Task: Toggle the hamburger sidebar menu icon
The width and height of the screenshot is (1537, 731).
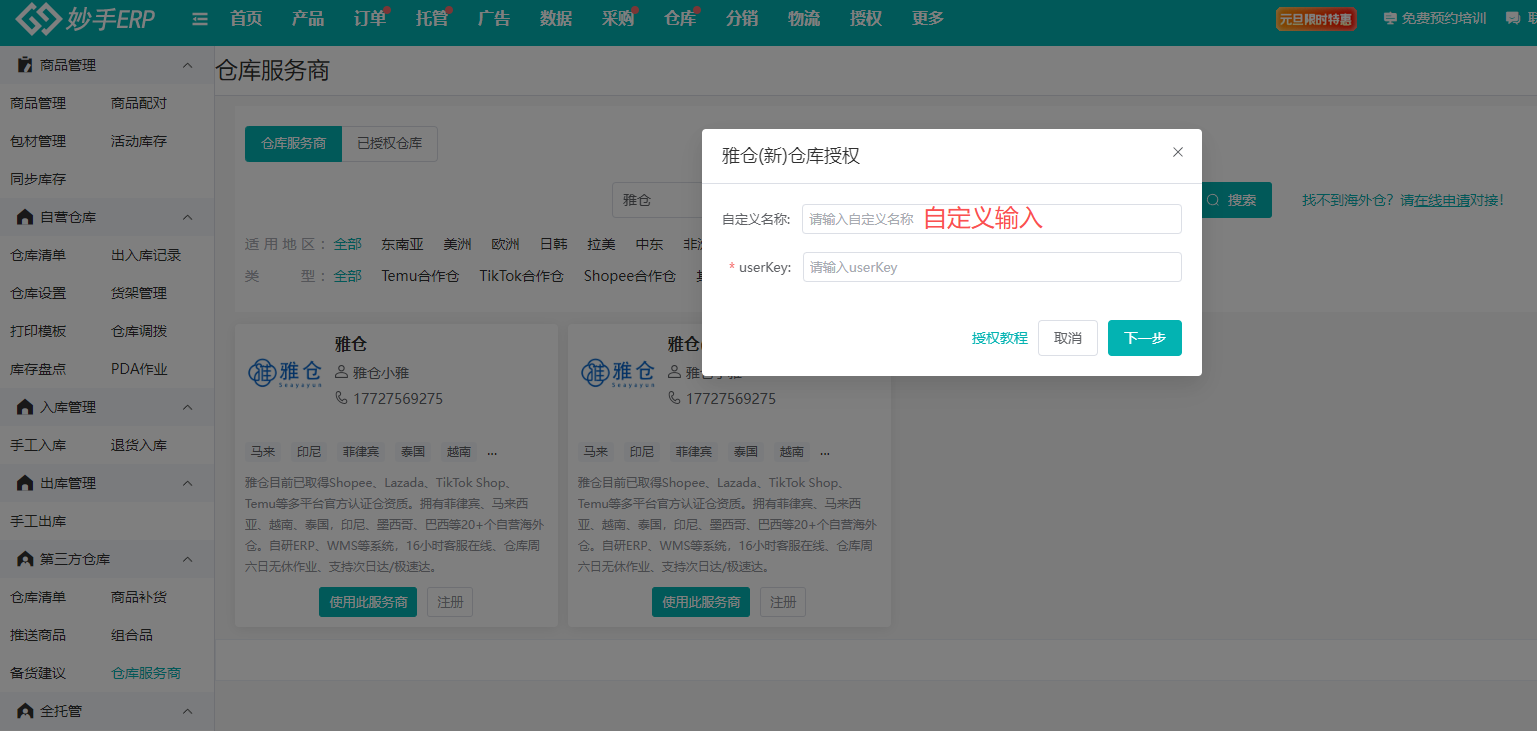Action: click(x=200, y=19)
